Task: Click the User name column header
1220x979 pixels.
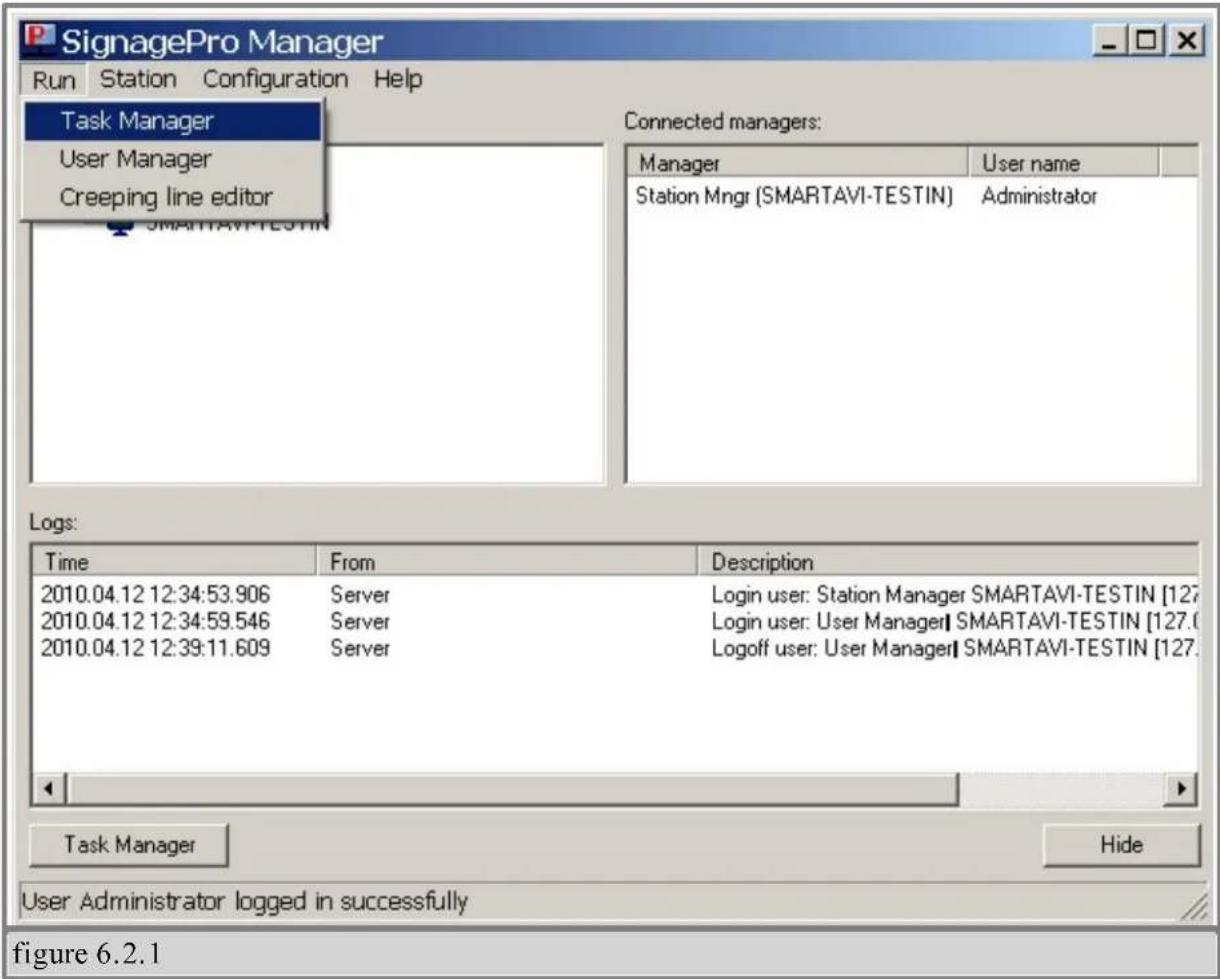Action: point(1063,163)
